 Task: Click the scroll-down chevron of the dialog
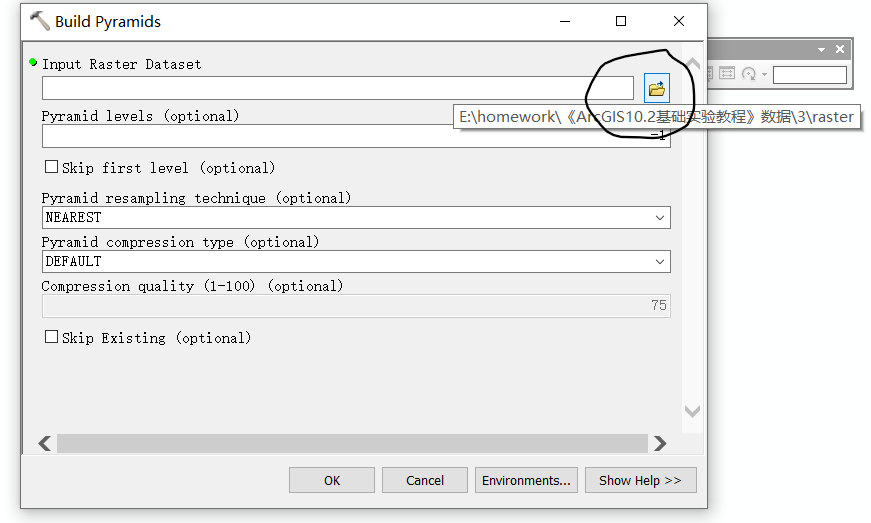pyautogui.click(x=692, y=411)
